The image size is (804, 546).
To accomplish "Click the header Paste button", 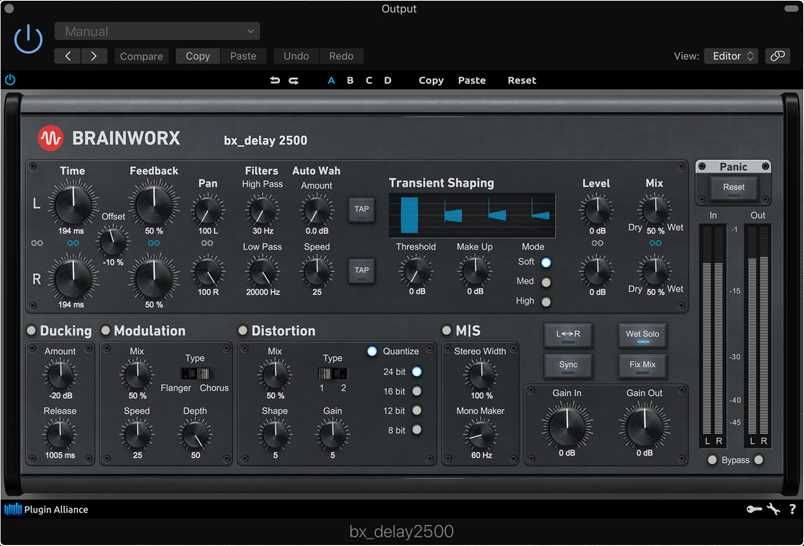I will (243, 56).
